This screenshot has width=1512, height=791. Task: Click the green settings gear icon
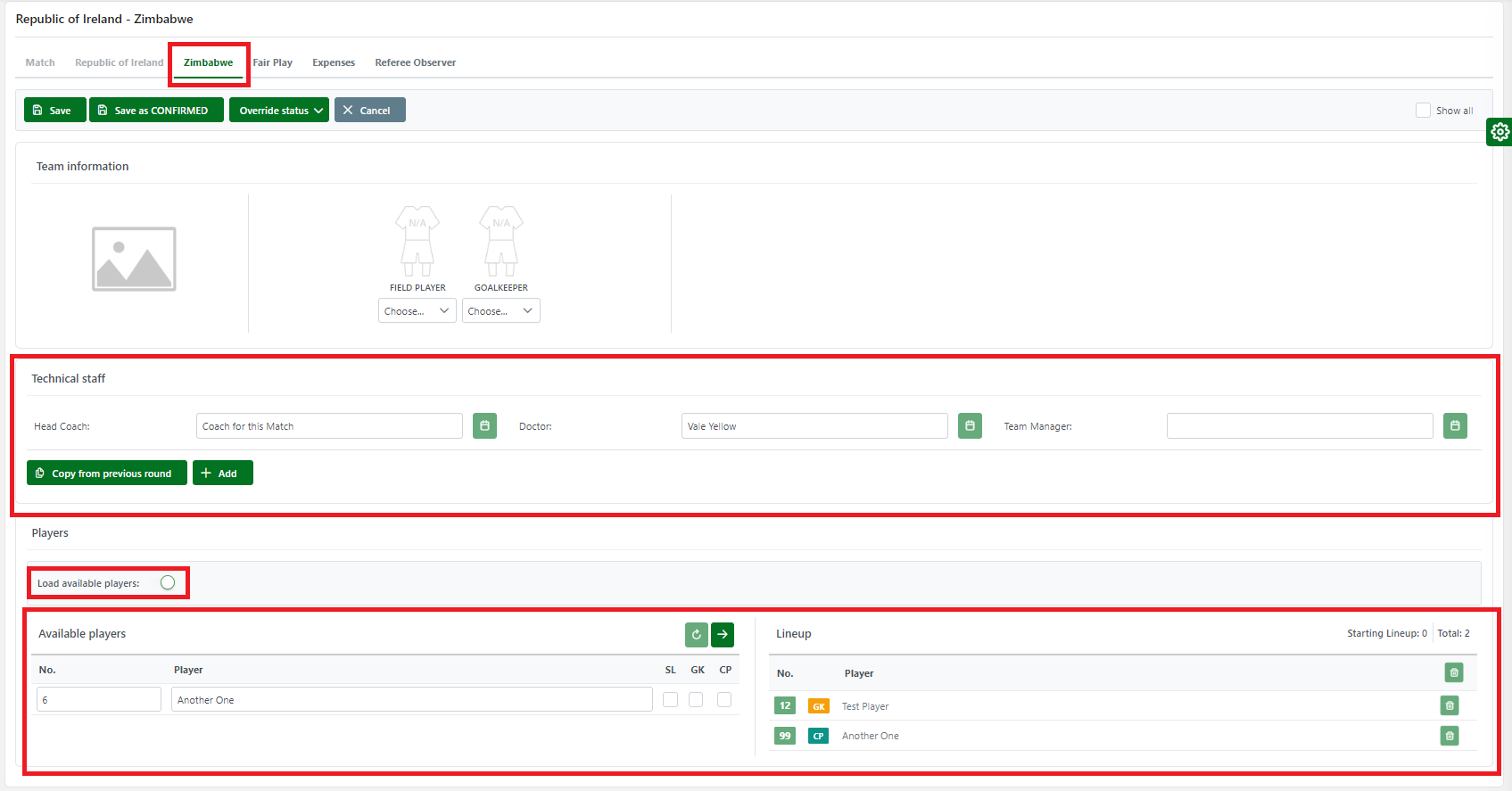coord(1500,132)
